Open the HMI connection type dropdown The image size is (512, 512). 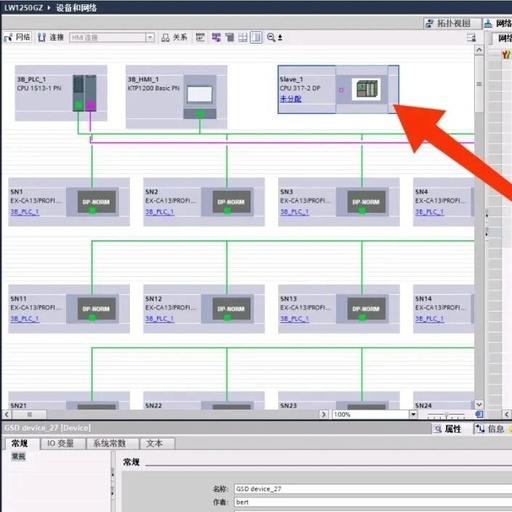[150, 37]
